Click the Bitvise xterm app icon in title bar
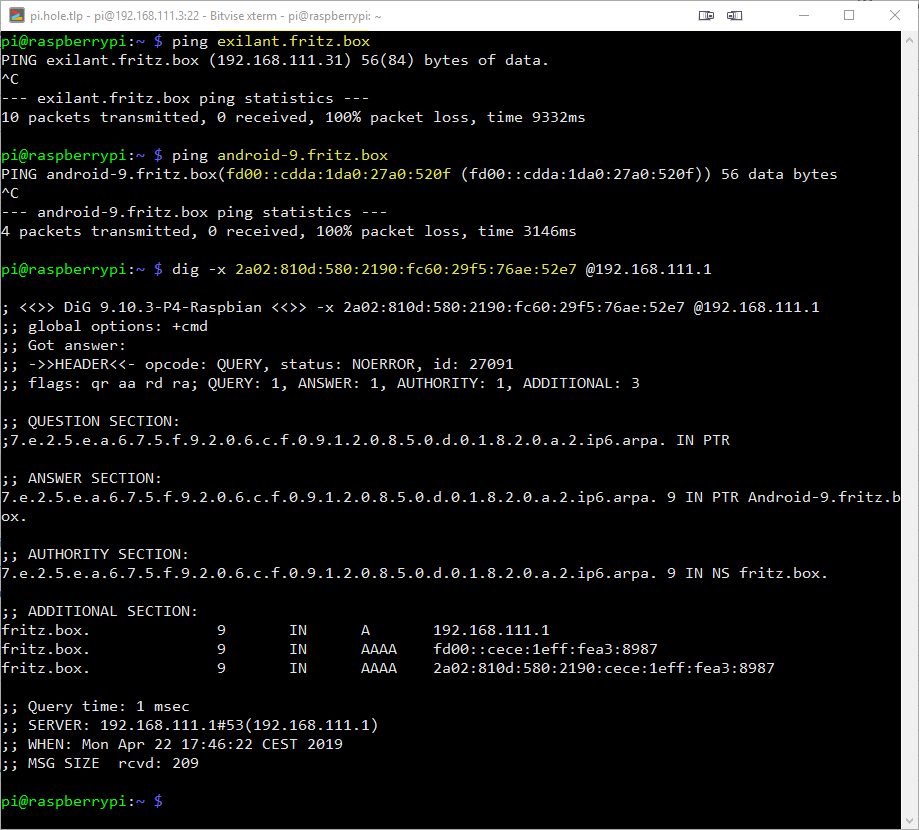This screenshot has width=919, height=830. coord(16,16)
